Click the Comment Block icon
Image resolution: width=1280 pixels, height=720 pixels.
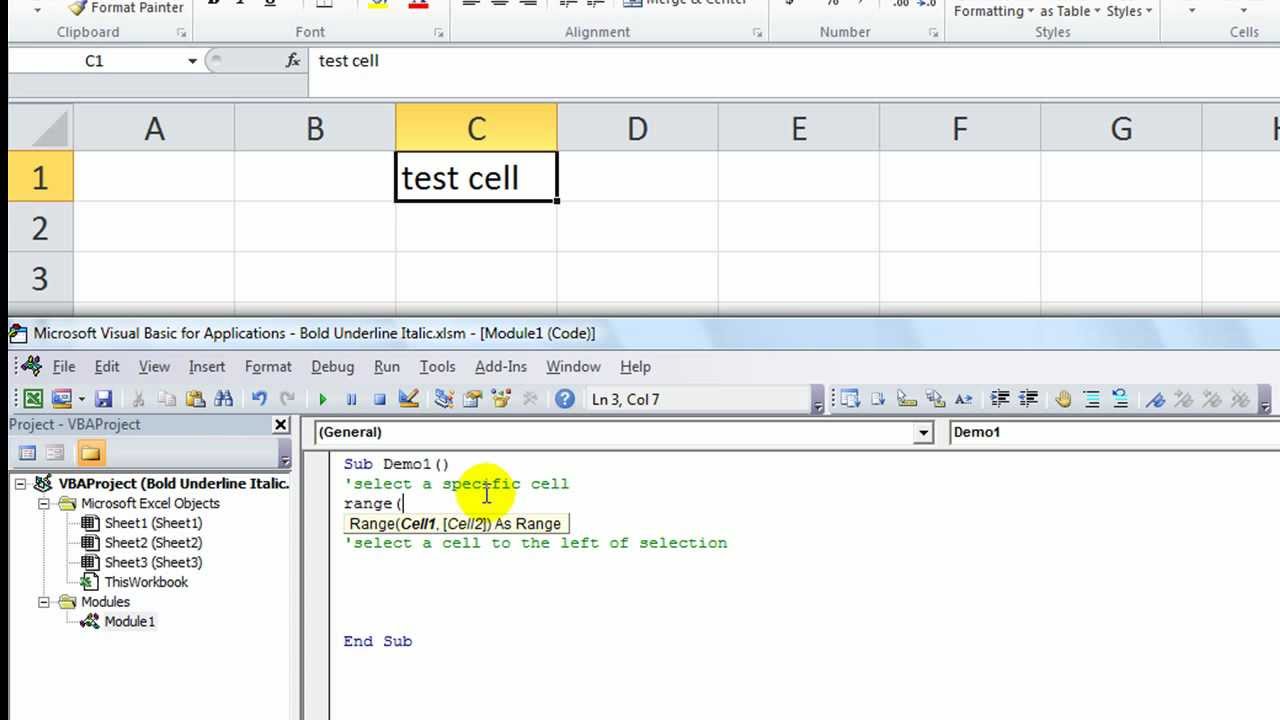coord(1092,399)
